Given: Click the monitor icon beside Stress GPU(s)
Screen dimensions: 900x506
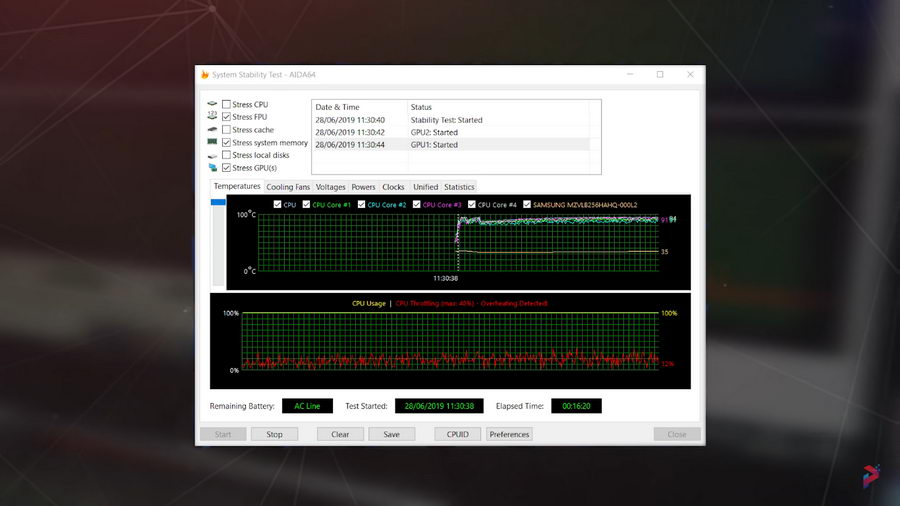Looking at the screenshot, I should click(x=212, y=168).
